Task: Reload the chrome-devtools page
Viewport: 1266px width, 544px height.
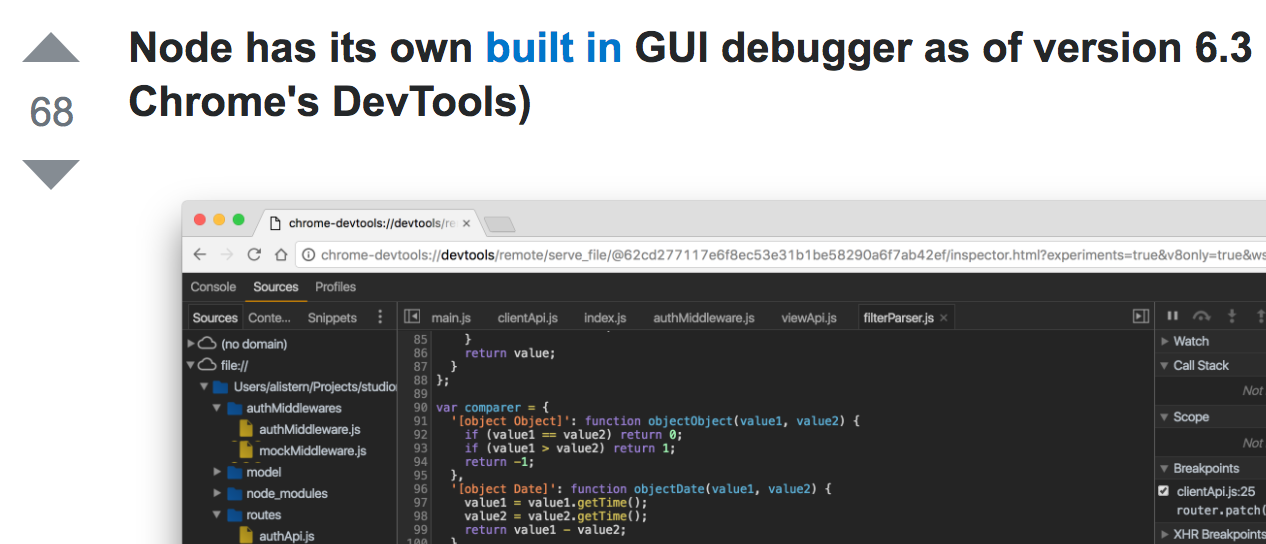Action: click(254, 255)
